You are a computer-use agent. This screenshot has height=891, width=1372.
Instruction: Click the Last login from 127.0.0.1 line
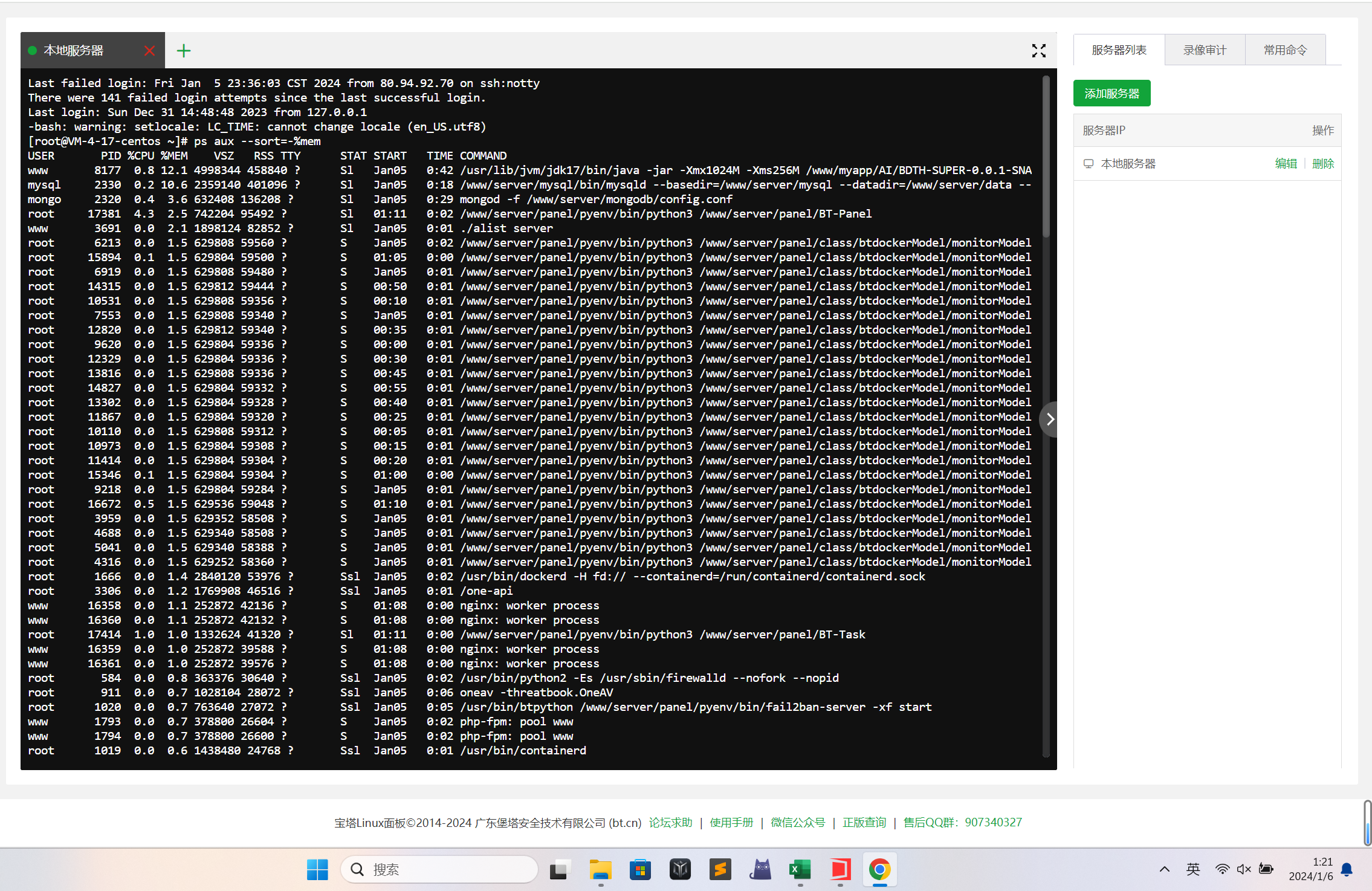[197, 112]
